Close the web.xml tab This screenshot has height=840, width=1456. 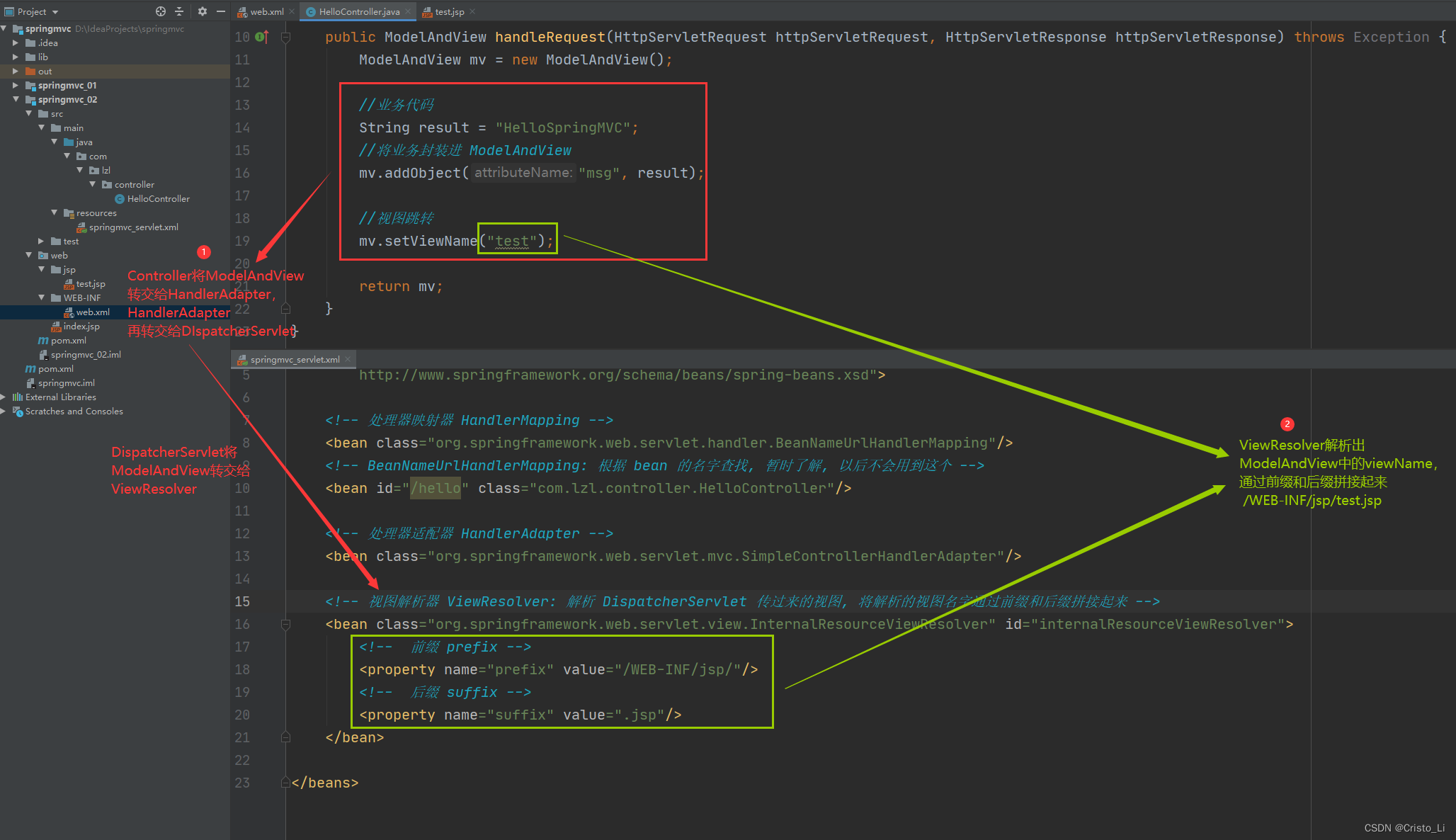tap(292, 11)
